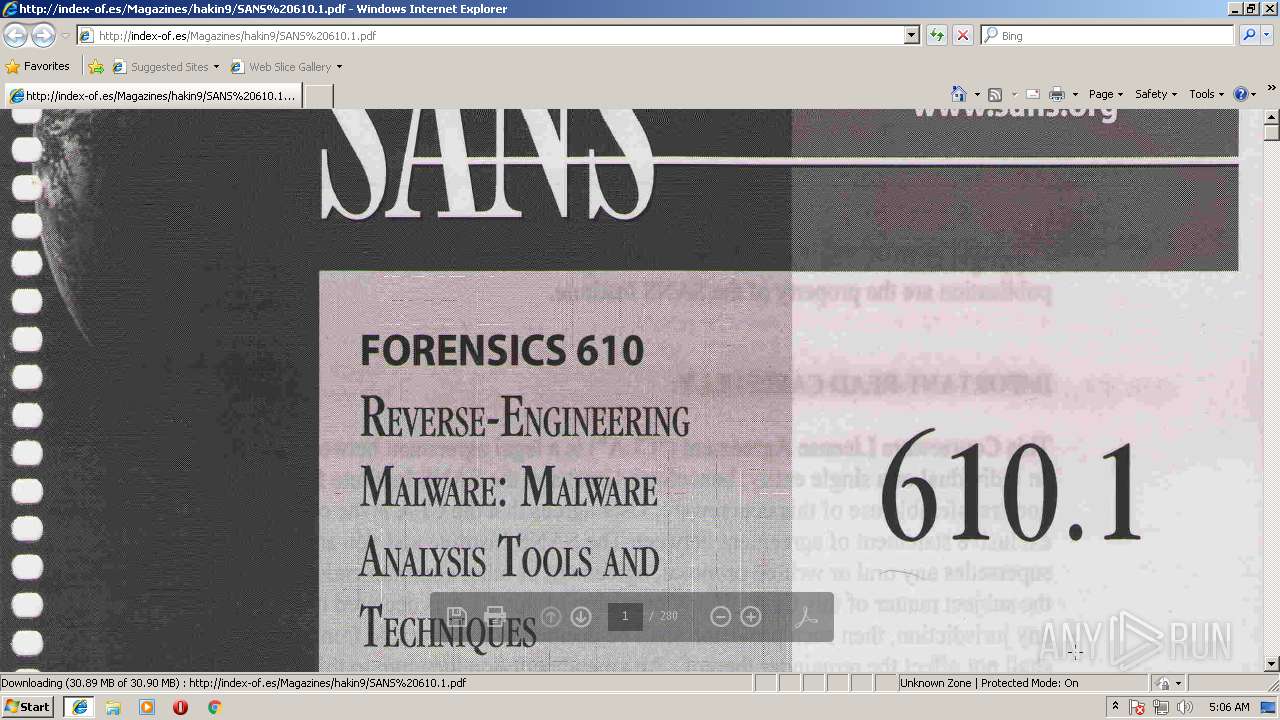Click the Action Center flag tray icon

(1137, 707)
